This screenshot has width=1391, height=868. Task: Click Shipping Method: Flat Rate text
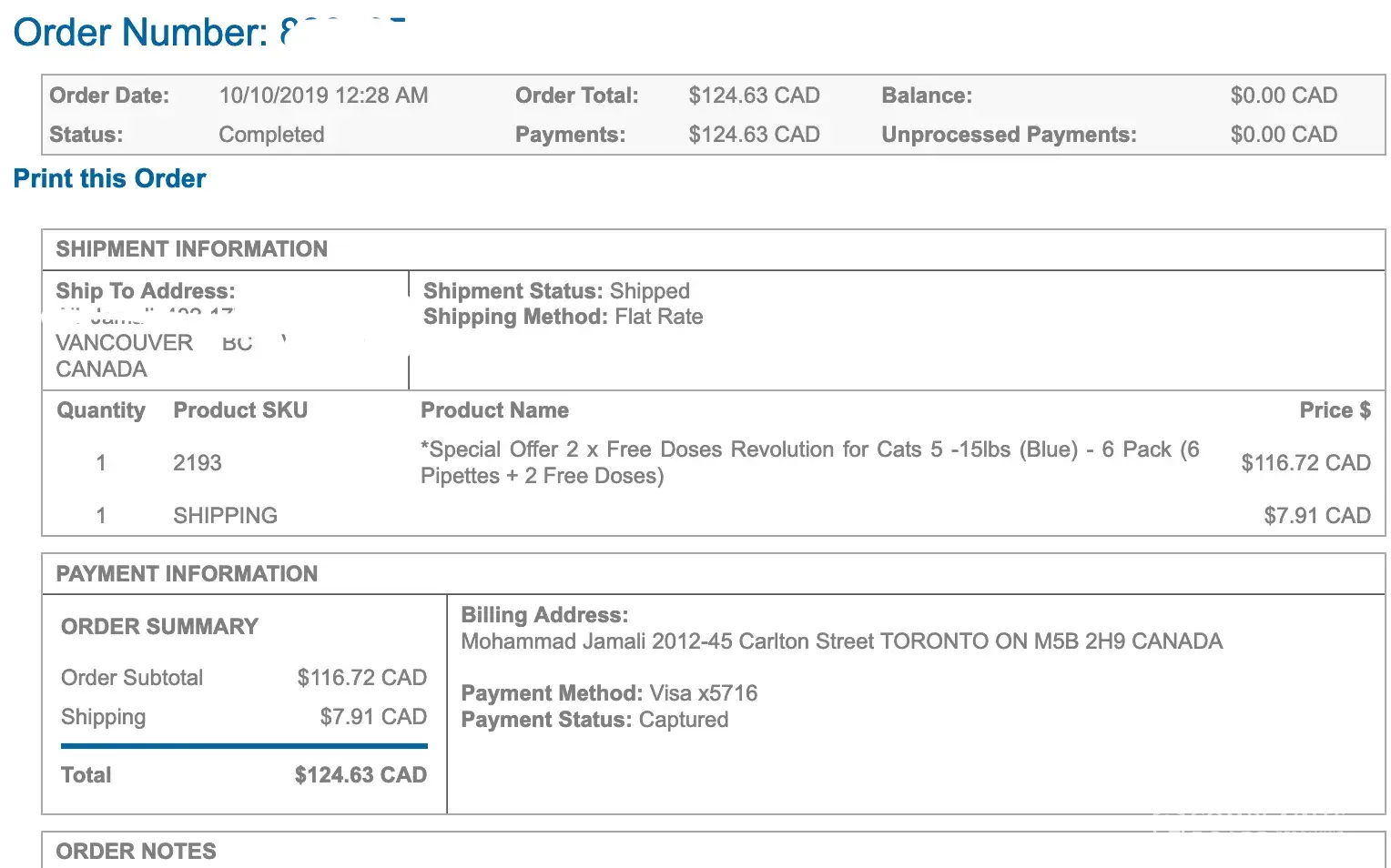tap(563, 317)
